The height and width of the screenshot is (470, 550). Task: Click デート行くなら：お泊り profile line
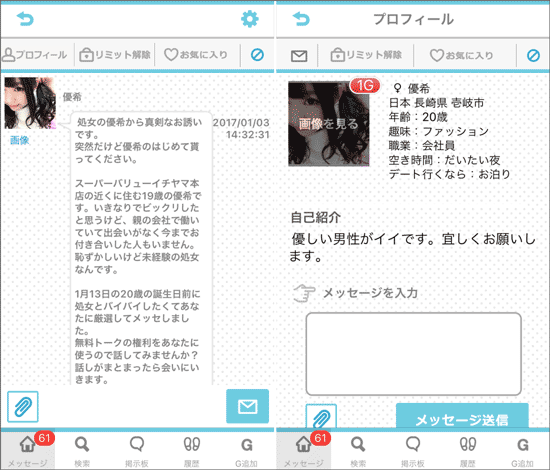[449, 174]
